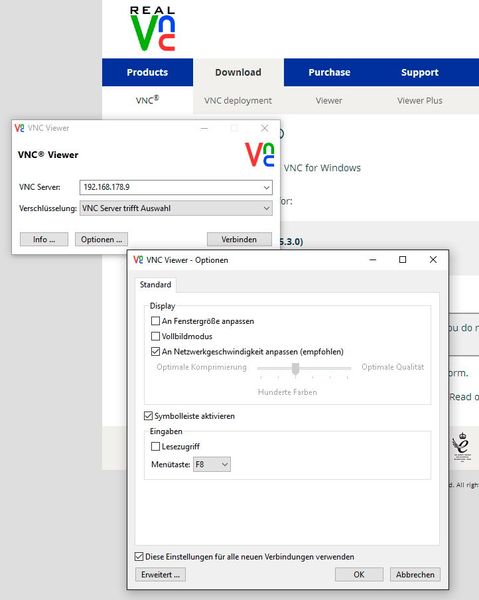The image size is (479, 600).
Task: Maximize the VNC Viewer Optionen dialog
Action: tap(402, 259)
